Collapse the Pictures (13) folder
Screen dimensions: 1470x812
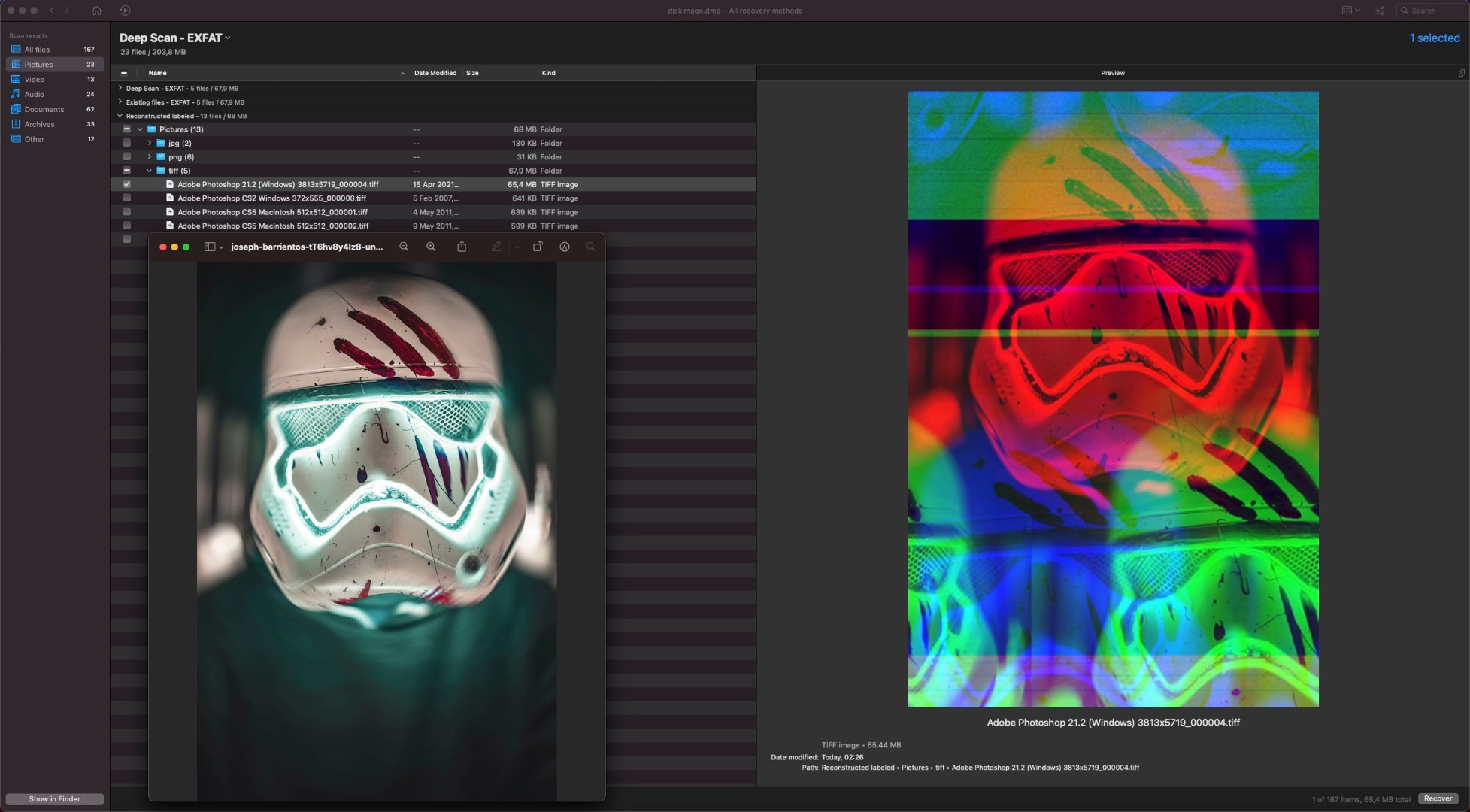pyautogui.click(x=140, y=129)
